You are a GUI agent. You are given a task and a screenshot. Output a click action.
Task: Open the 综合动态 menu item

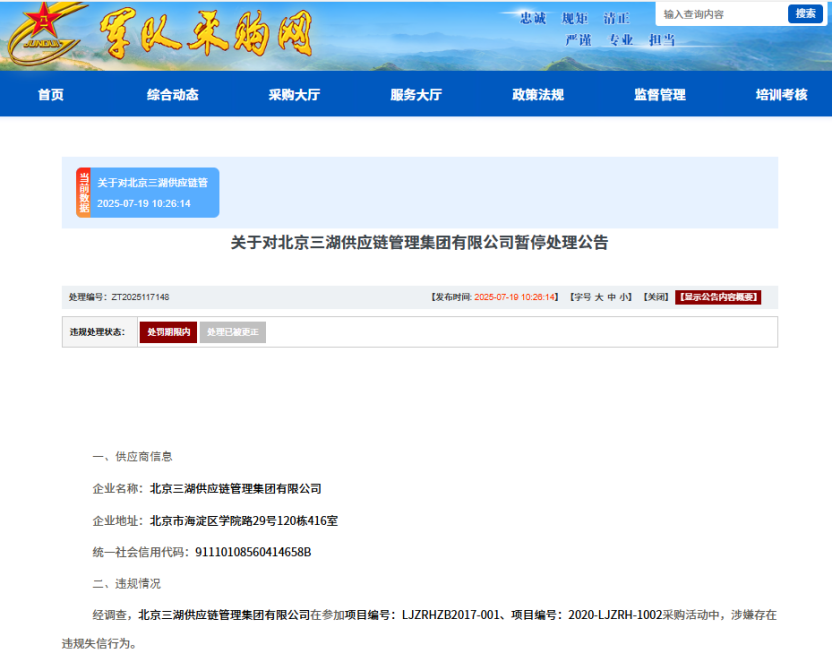click(172, 94)
